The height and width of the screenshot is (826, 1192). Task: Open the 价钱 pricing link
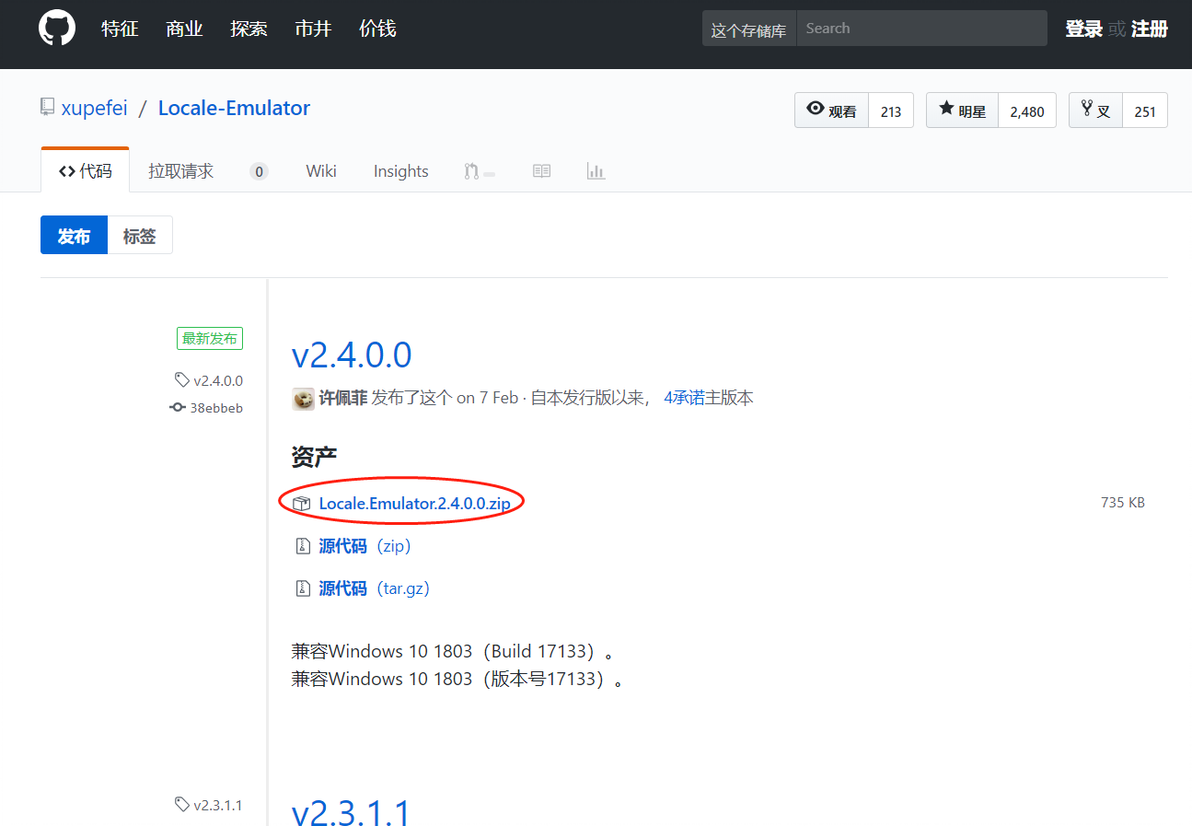point(378,29)
